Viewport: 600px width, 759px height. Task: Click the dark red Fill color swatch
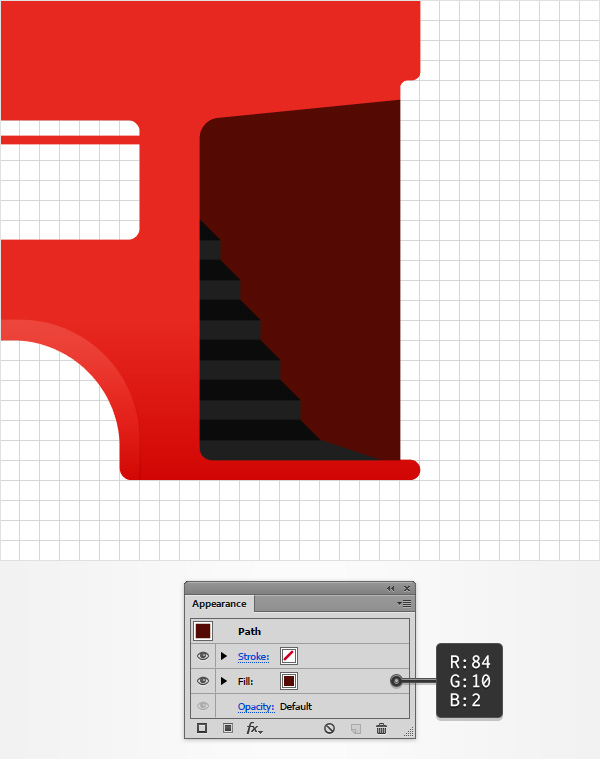tap(289, 681)
